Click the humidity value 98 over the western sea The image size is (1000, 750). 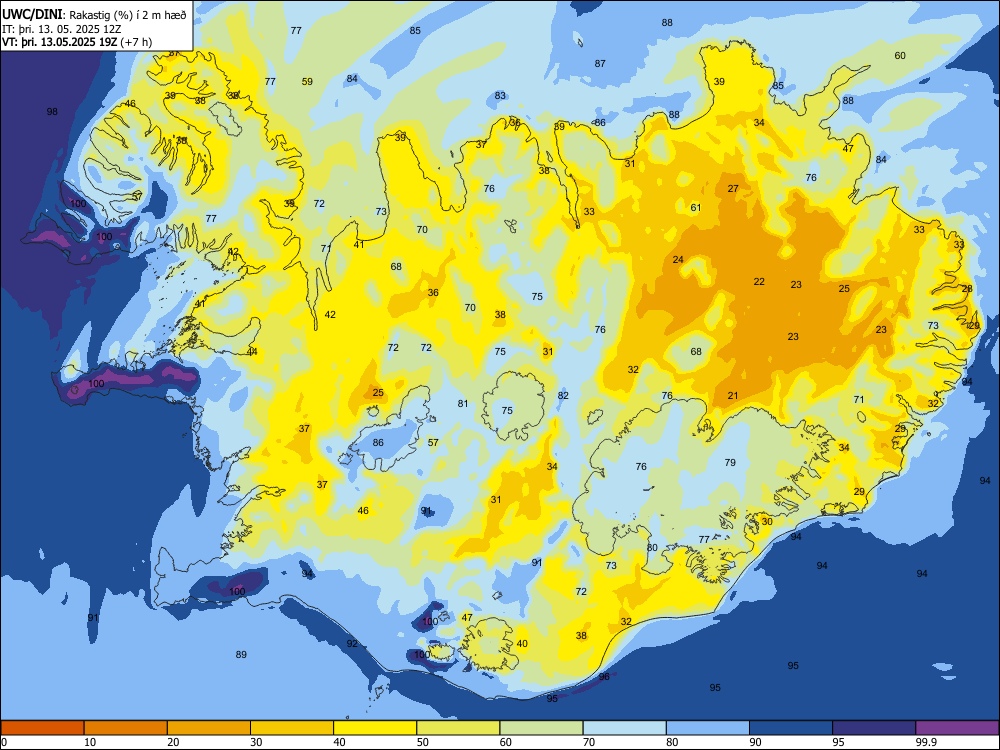point(52,112)
